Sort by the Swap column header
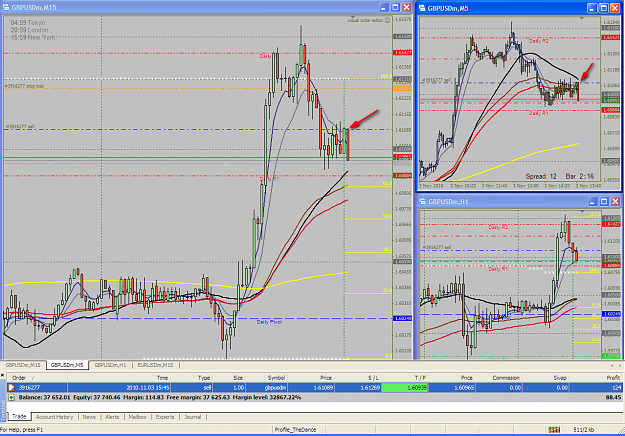The width and height of the screenshot is (625, 436). pyautogui.click(x=546, y=378)
